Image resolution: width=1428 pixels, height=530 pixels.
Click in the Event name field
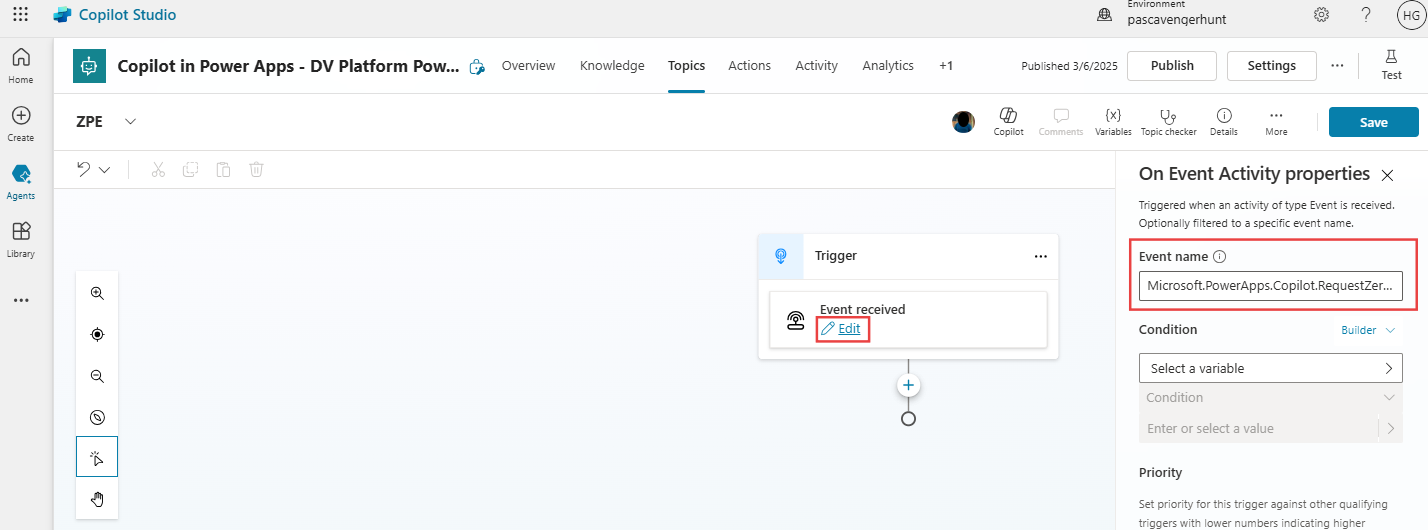click(x=1270, y=285)
